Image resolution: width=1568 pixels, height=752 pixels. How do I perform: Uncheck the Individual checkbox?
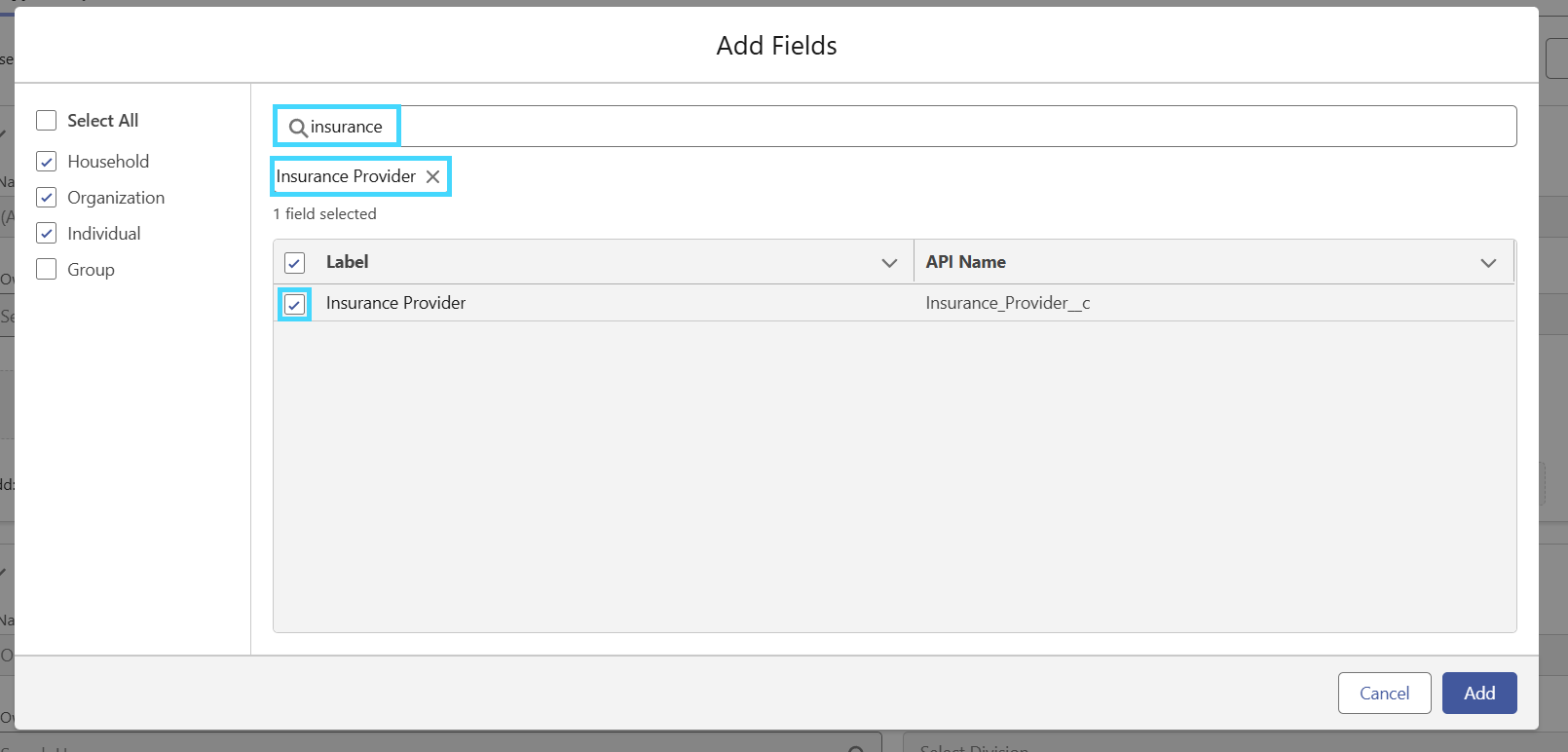coord(46,233)
